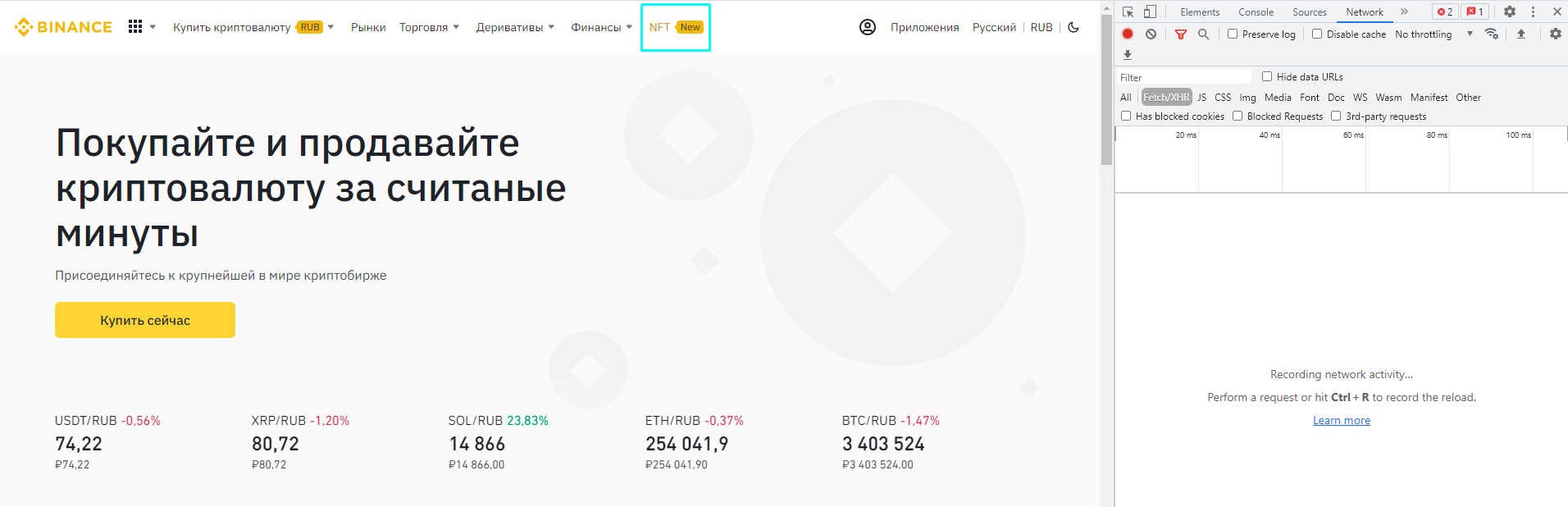Toggle the red filter funnel icon
Viewport: 1568px width, 507px height.
(1181, 34)
